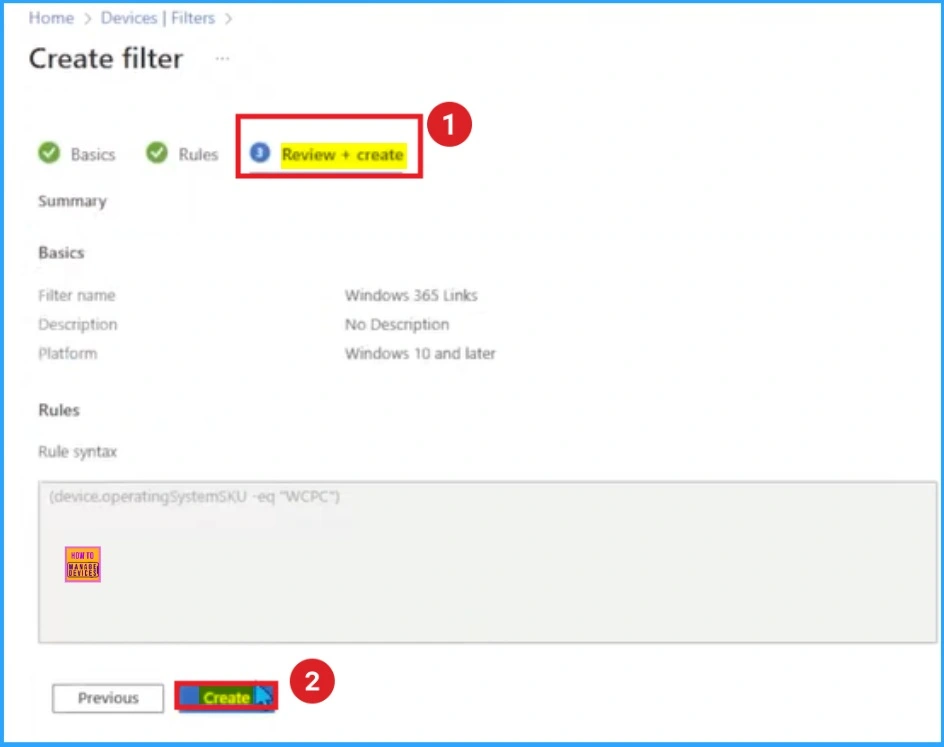944x747 pixels.
Task: Open the ellipsis menu beside Create filter
Action: (222, 58)
